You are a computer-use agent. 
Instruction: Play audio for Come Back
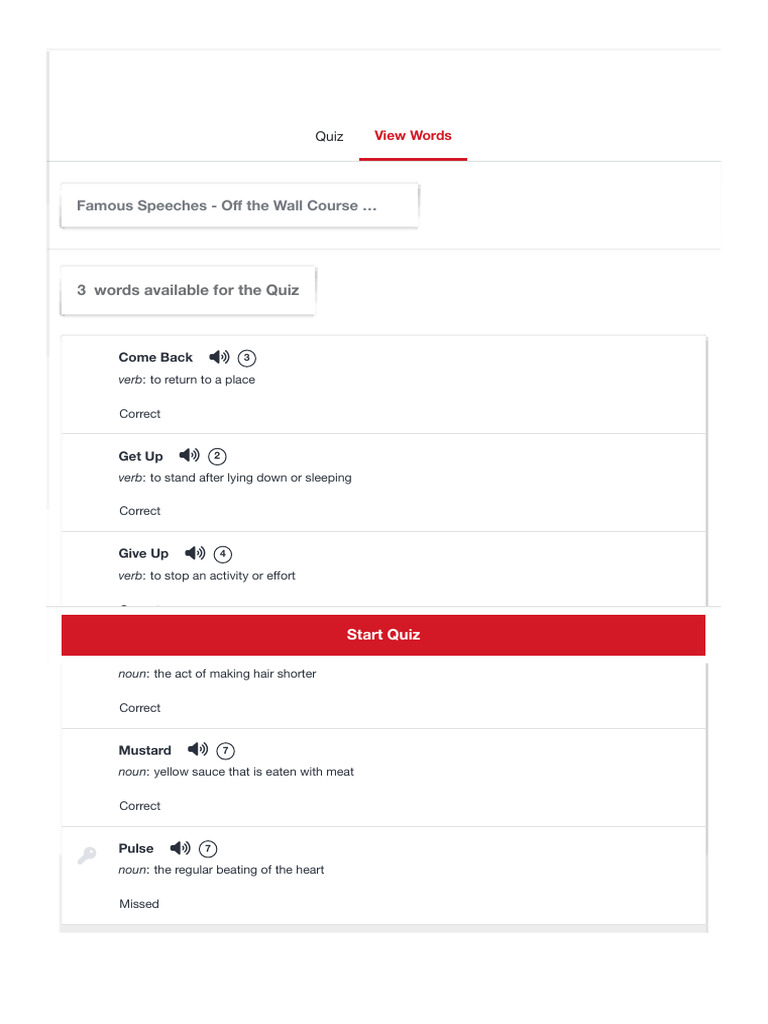point(219,357)
